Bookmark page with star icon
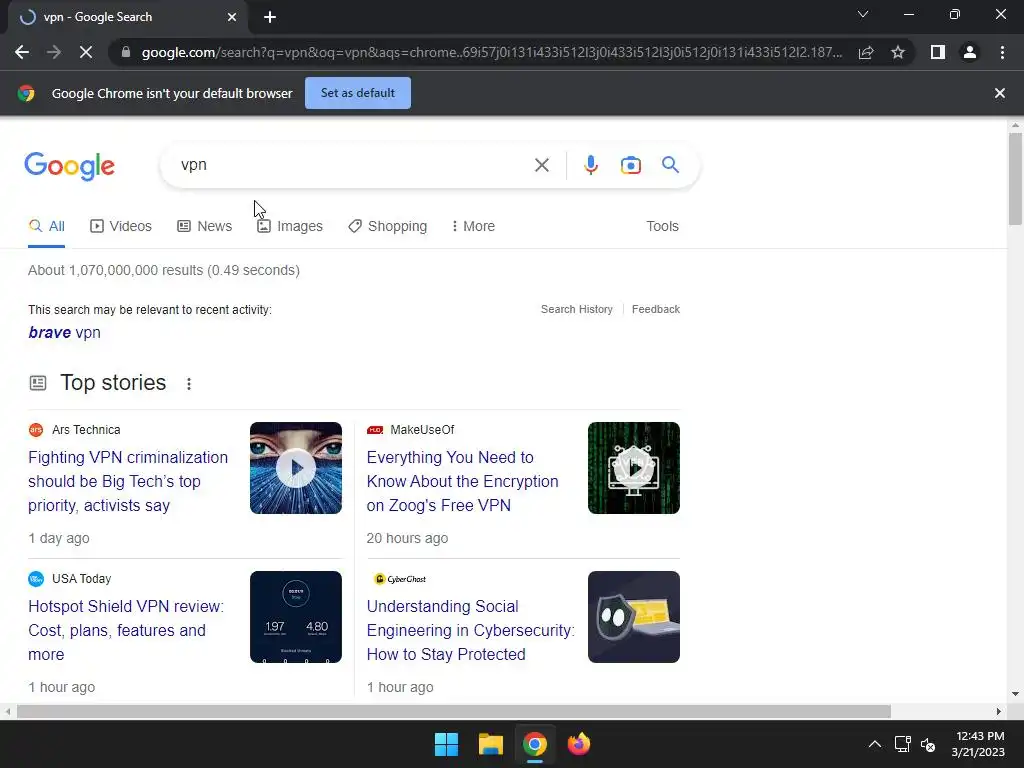This screenshot has width=1024, height=768. 898,52
